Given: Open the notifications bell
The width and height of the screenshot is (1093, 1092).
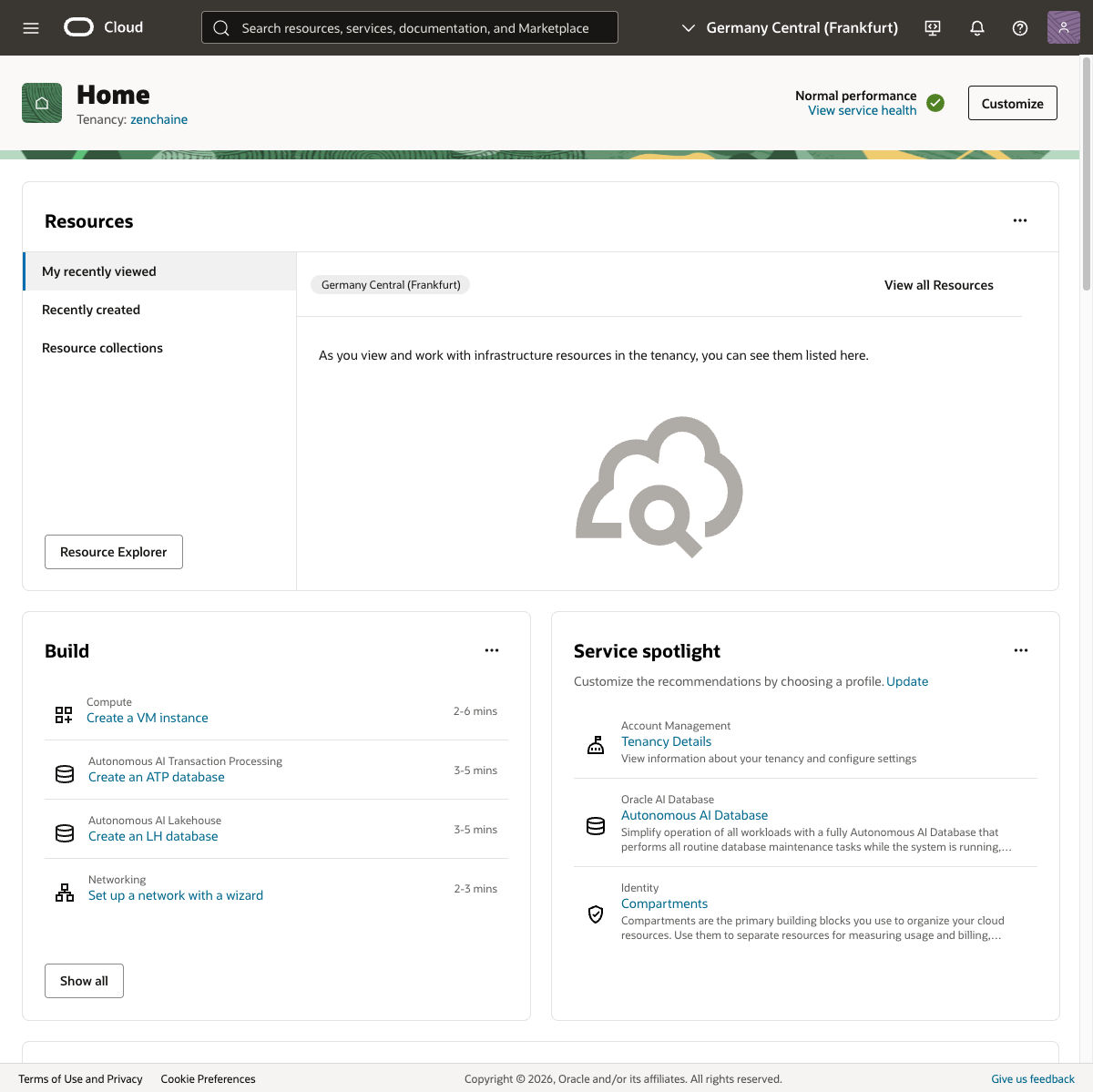Looking at the screenshot, I should (976, 27).
